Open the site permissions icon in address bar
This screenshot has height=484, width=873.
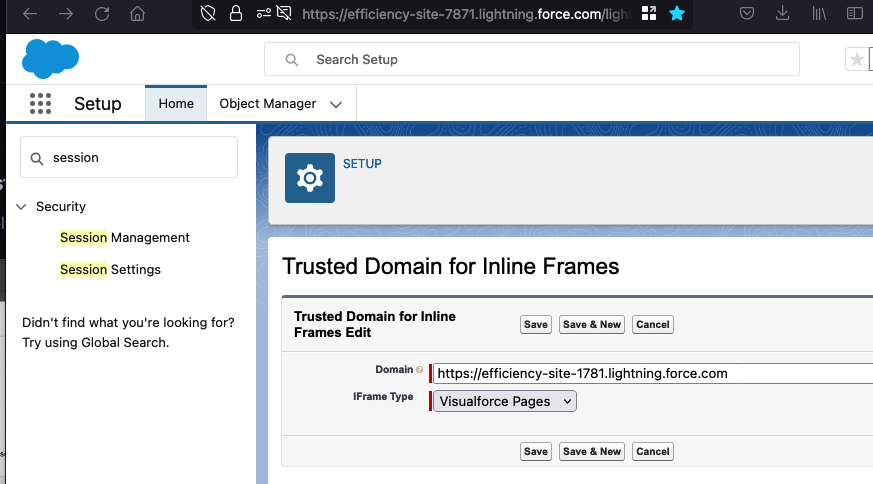click(x=264, y=13)
